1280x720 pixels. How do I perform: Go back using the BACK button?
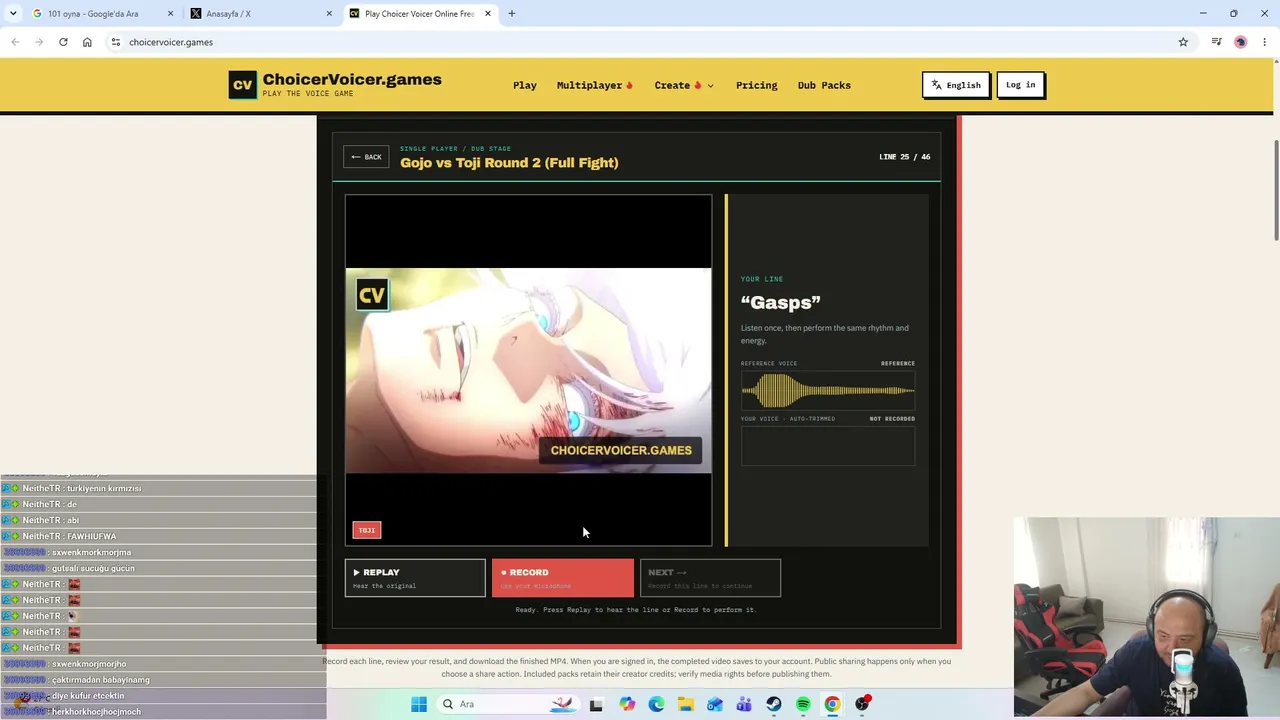366,157
